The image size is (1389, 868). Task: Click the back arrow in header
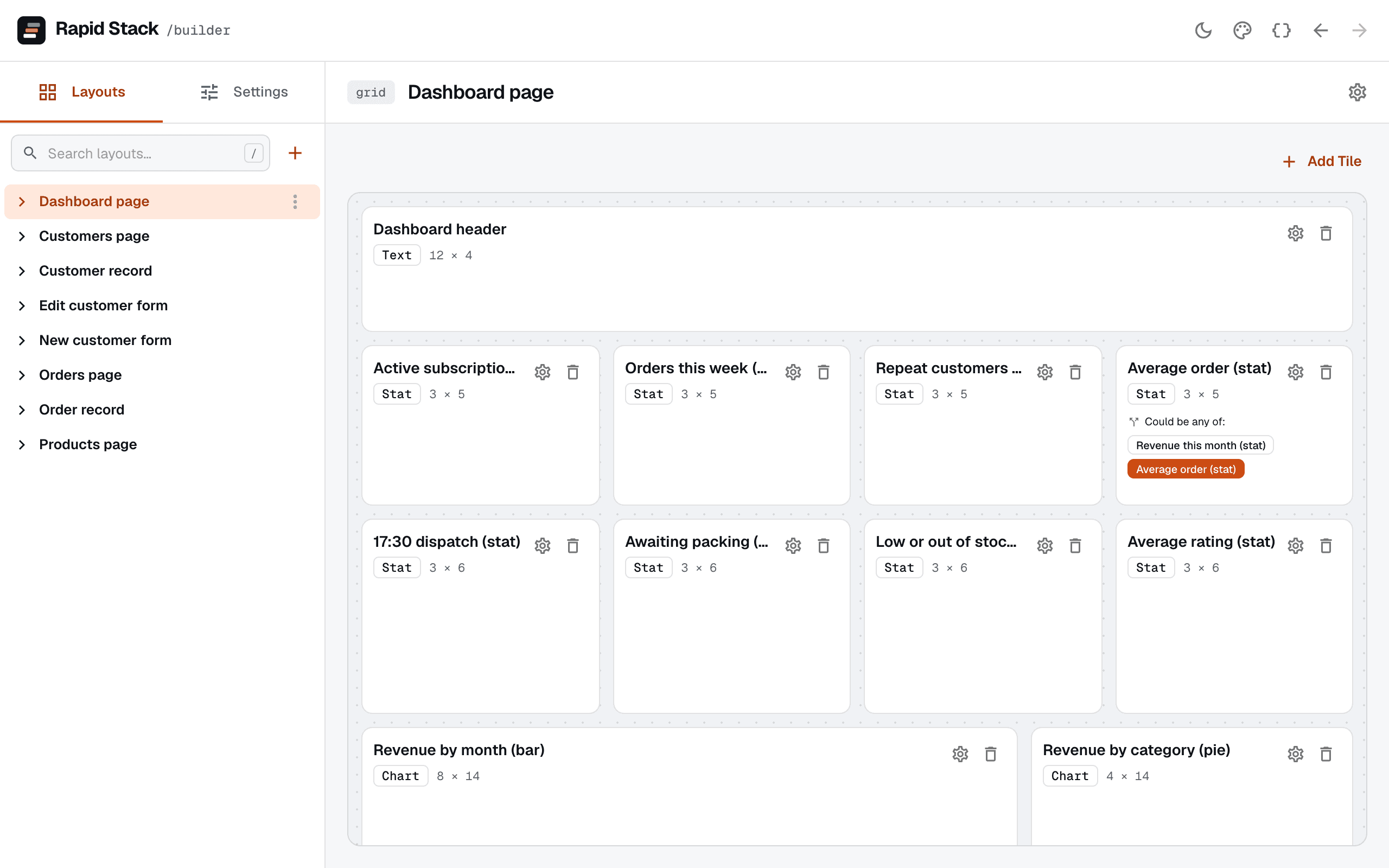coord(1320,30)
